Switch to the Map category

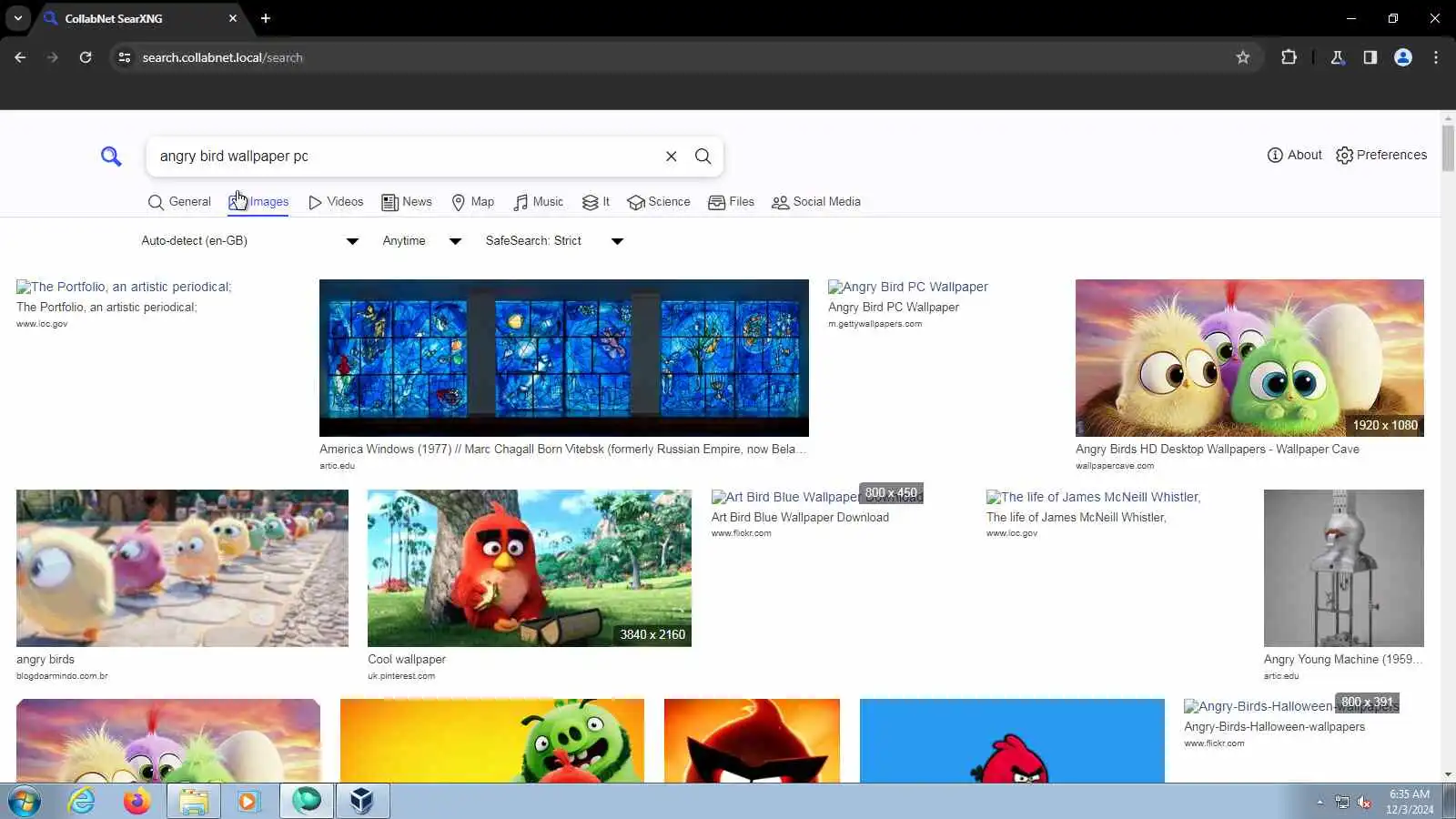(x=473, y=202)
